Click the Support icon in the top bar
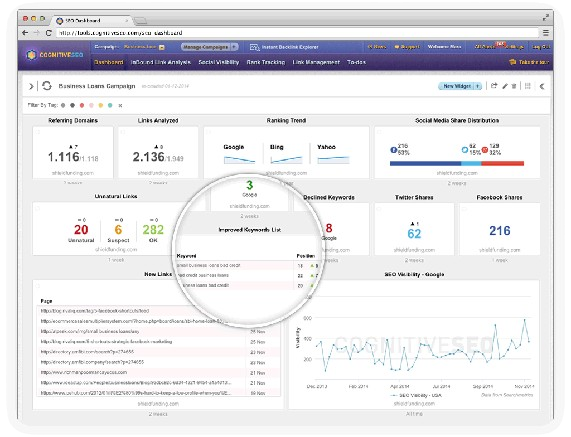 [397, 47]
